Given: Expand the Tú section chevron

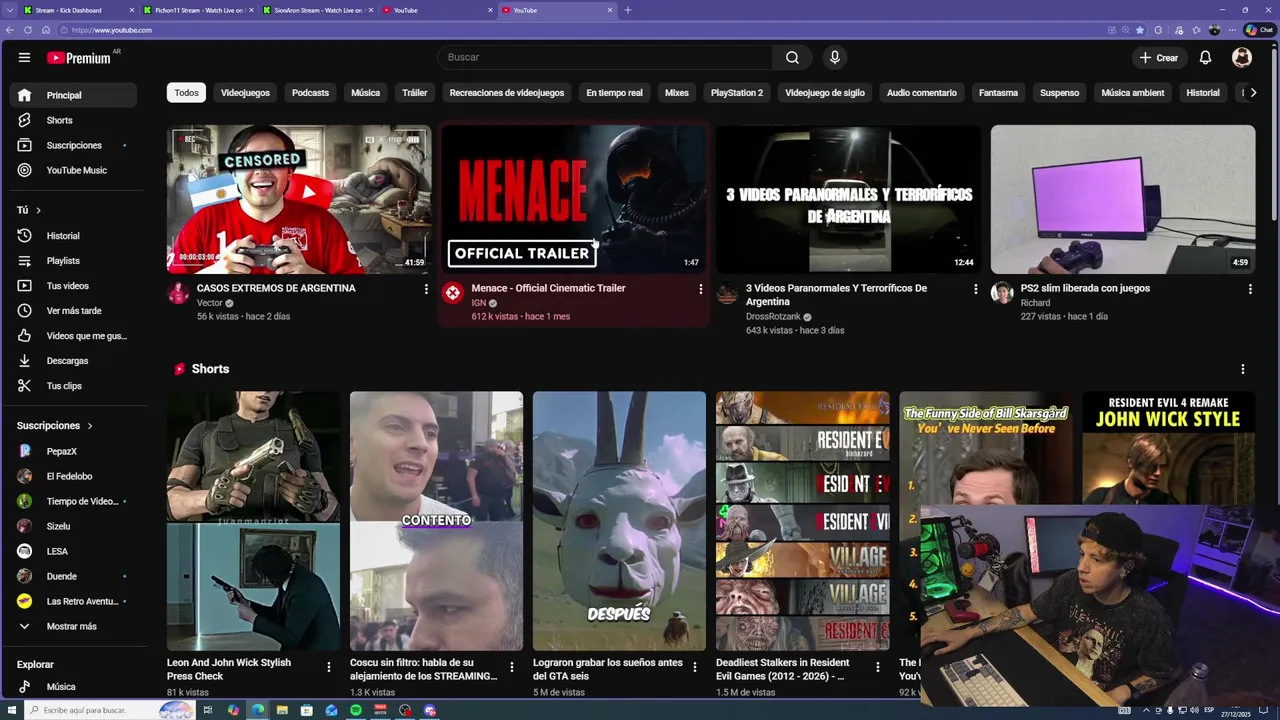Looking at the screenshot, I should (x=38, y=210).
